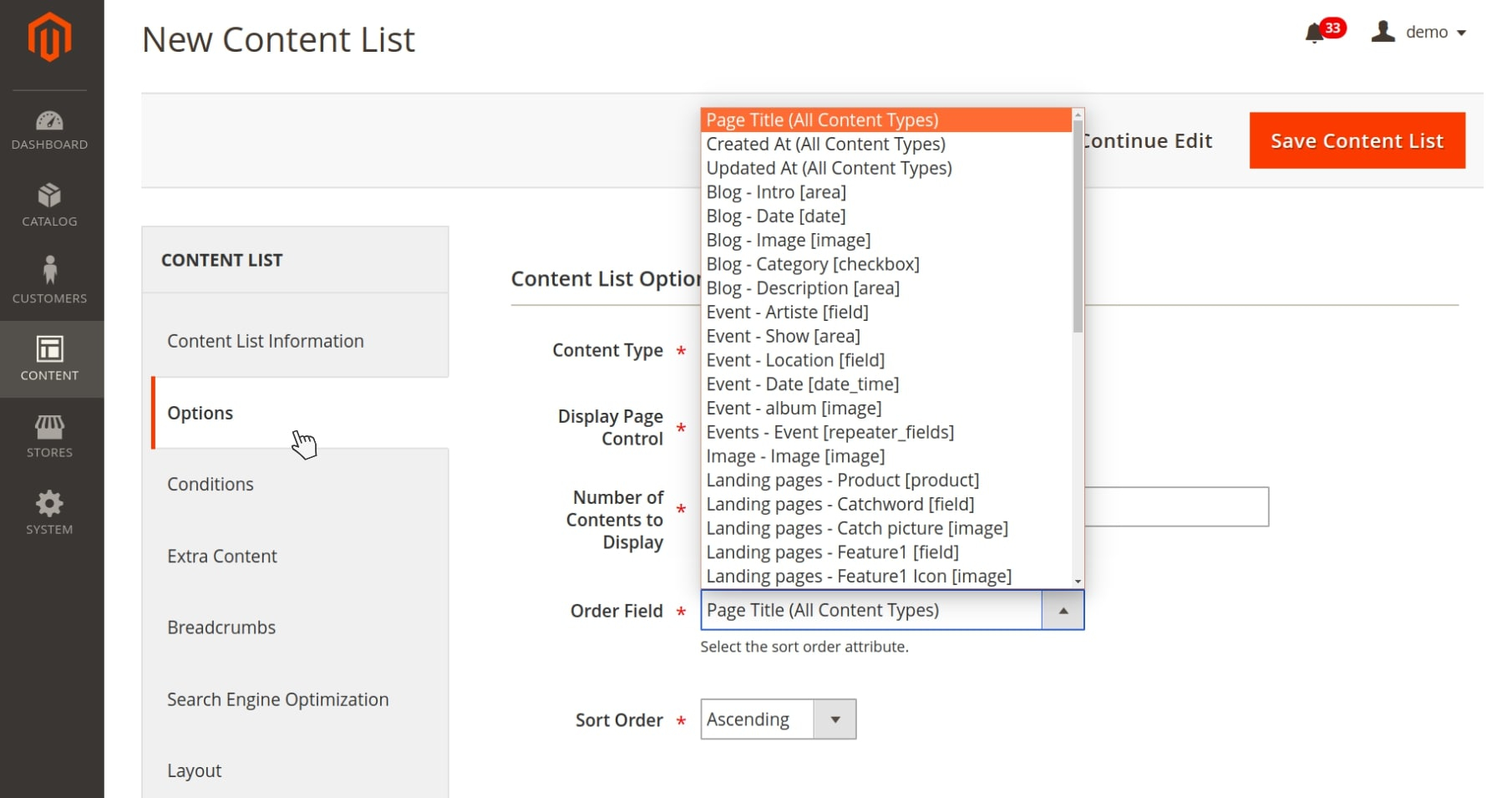Click the Magento logo icon
This screenshot has width=1512, height=798.
50,38
